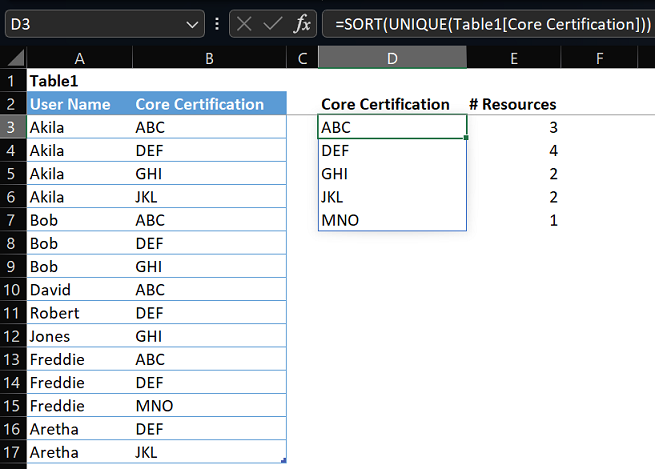Select cell containing MNO in column D

coord(391,220)
